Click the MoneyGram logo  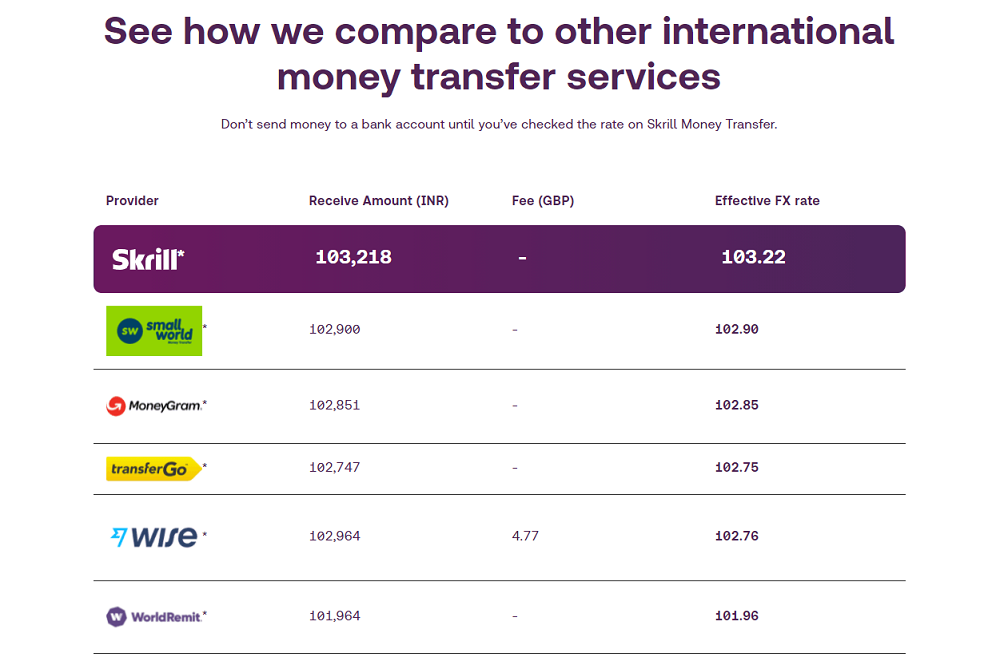[156, 406]
